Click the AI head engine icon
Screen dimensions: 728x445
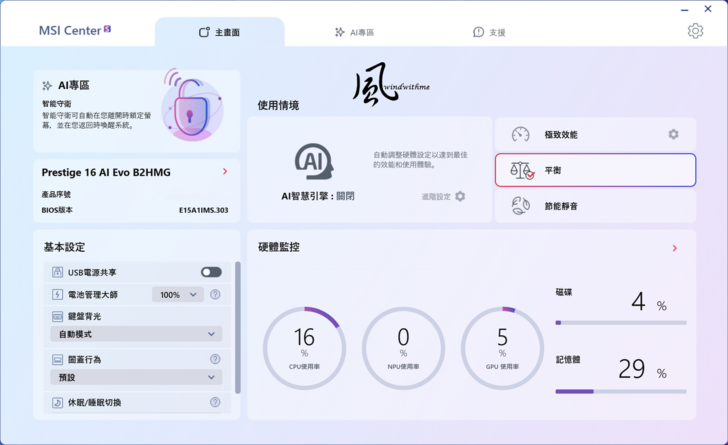[314, 161]
